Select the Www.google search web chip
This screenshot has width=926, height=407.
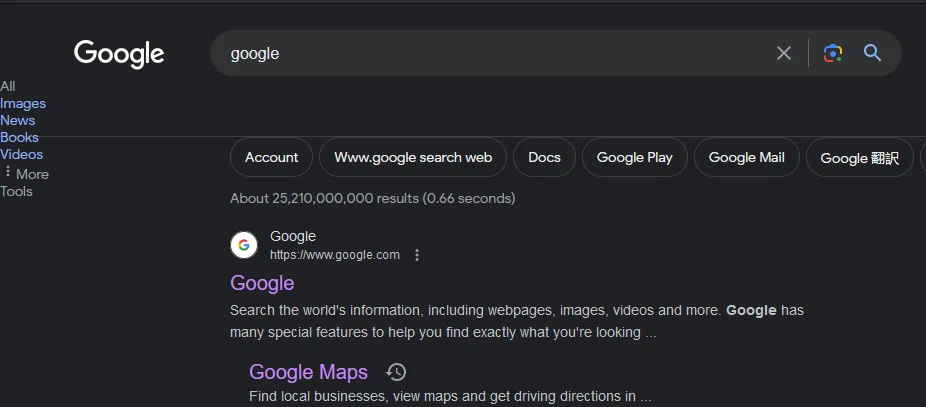[x=413, y=157]
